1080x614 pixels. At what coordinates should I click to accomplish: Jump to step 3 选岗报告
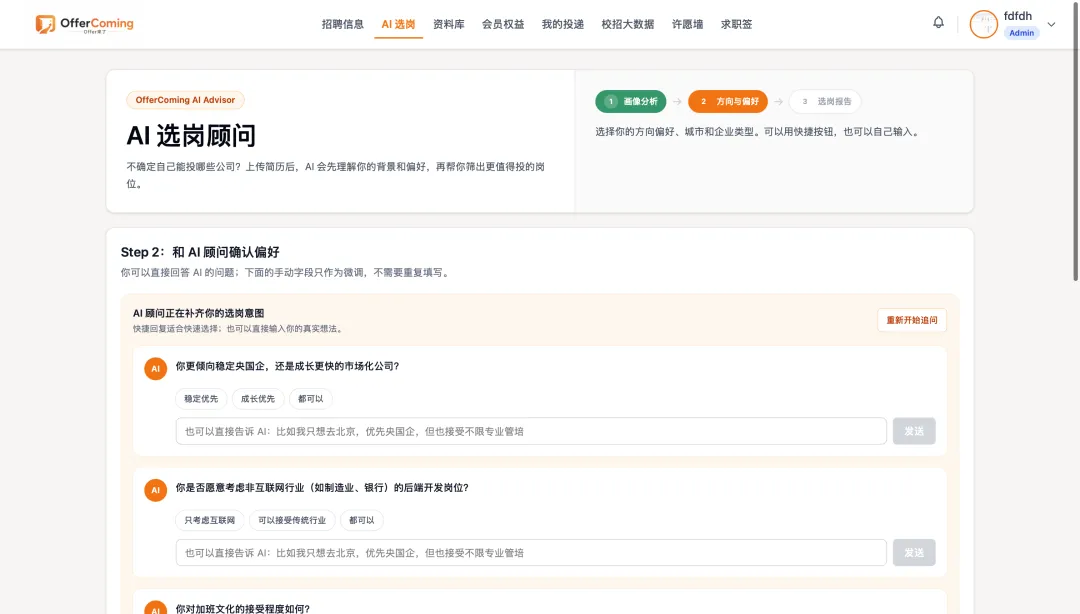coord(825,101)
